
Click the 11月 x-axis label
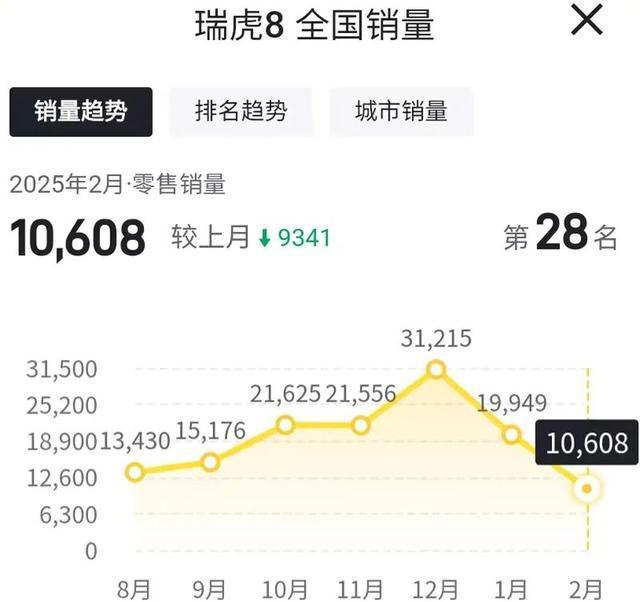[x=360, y=590]
